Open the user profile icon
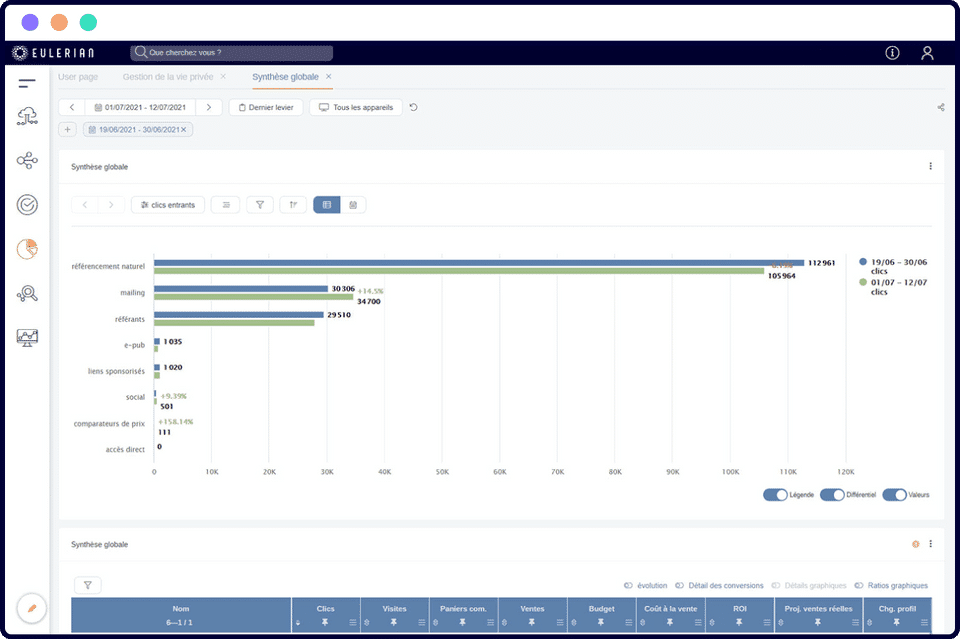The image size is (960, 639). point(927,53)
